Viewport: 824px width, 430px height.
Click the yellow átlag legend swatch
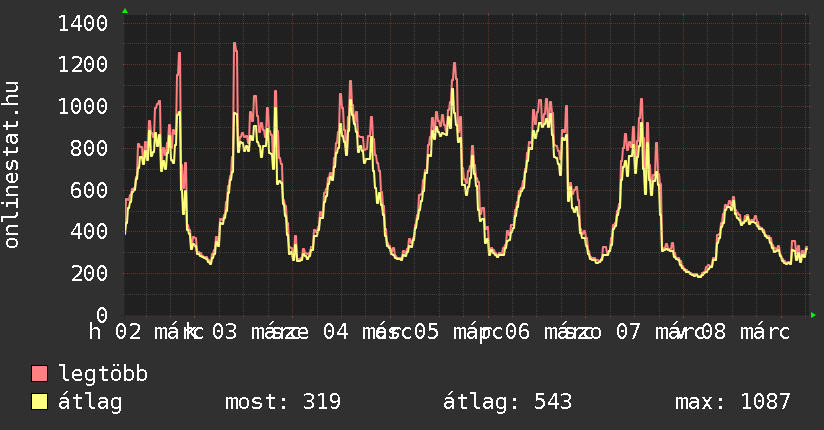40,402
